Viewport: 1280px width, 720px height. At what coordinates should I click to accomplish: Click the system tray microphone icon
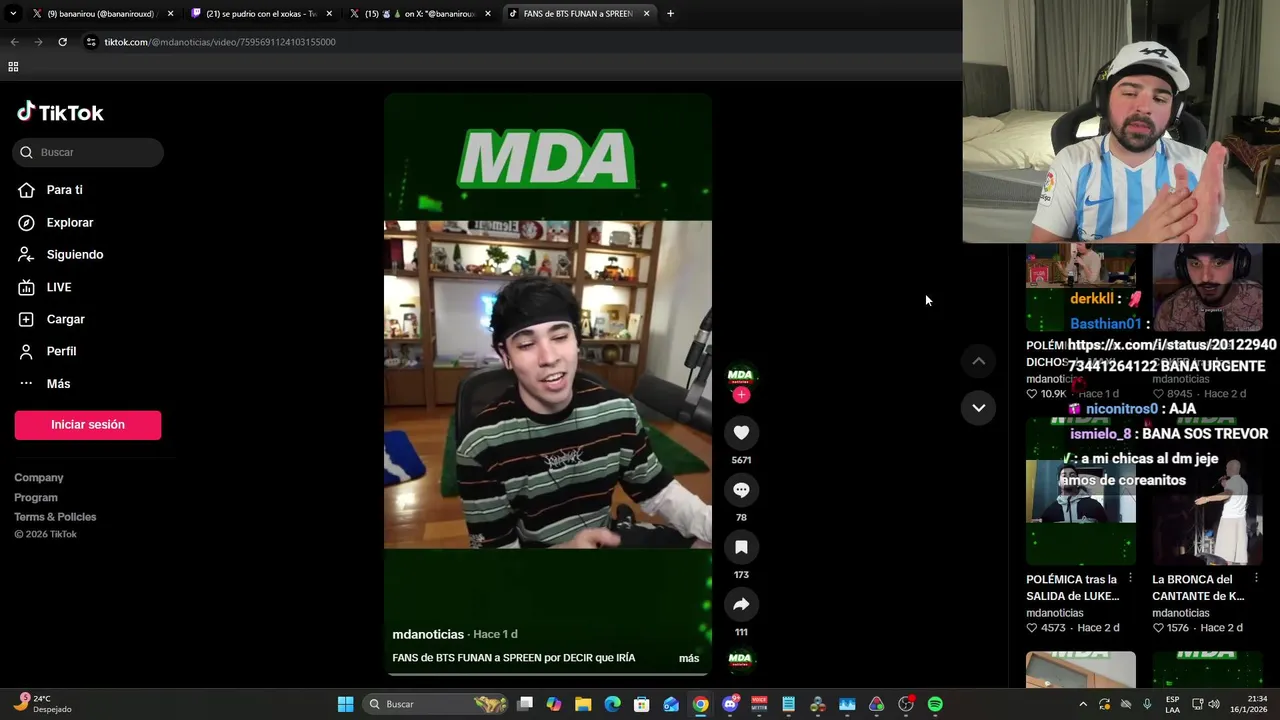[1147, 704]
